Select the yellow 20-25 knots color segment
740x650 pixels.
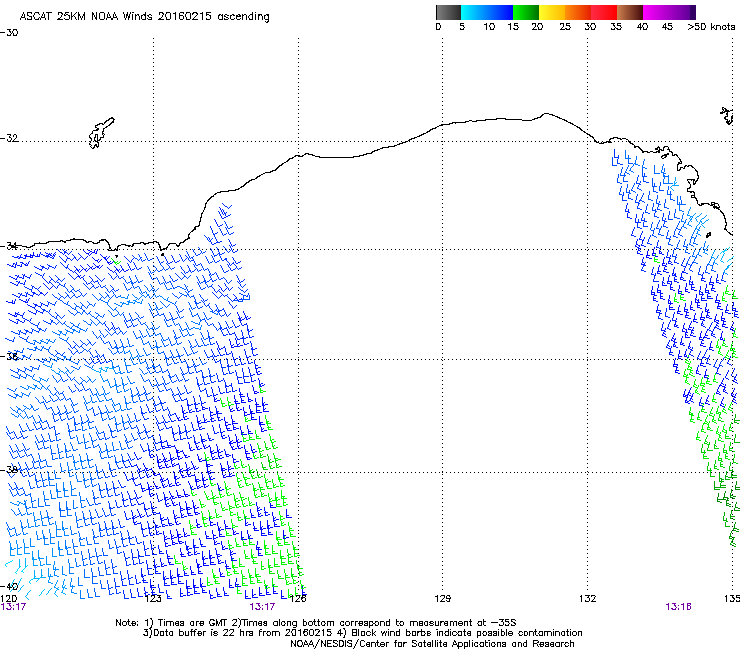[552, 12]
